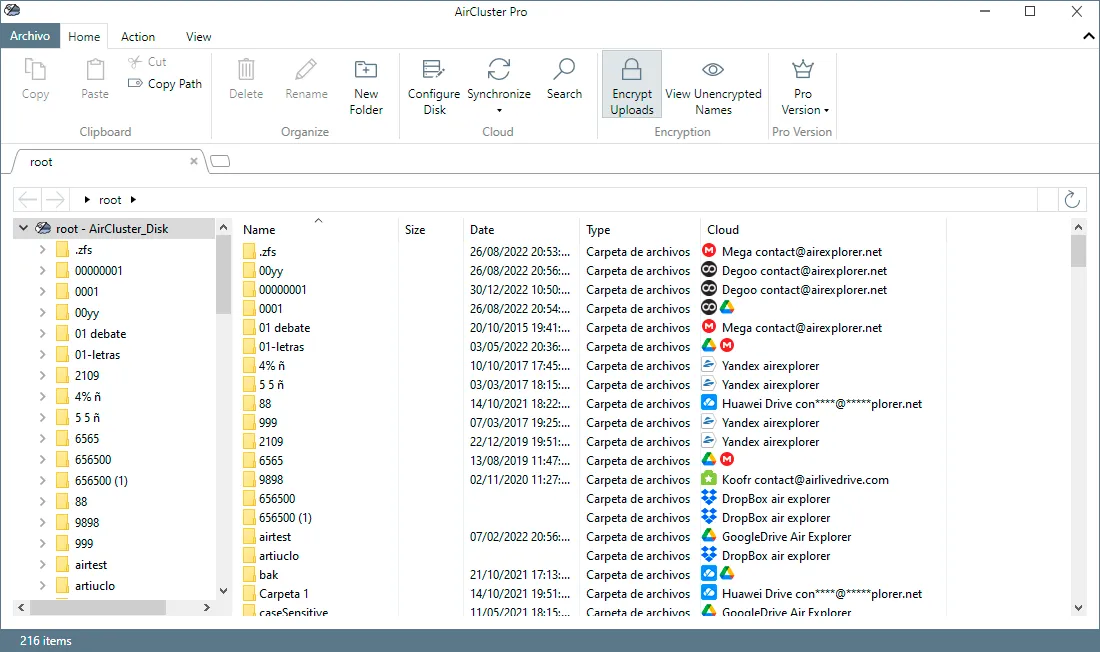
Task: Select the root document tab
Action: [x=109, y=162]
